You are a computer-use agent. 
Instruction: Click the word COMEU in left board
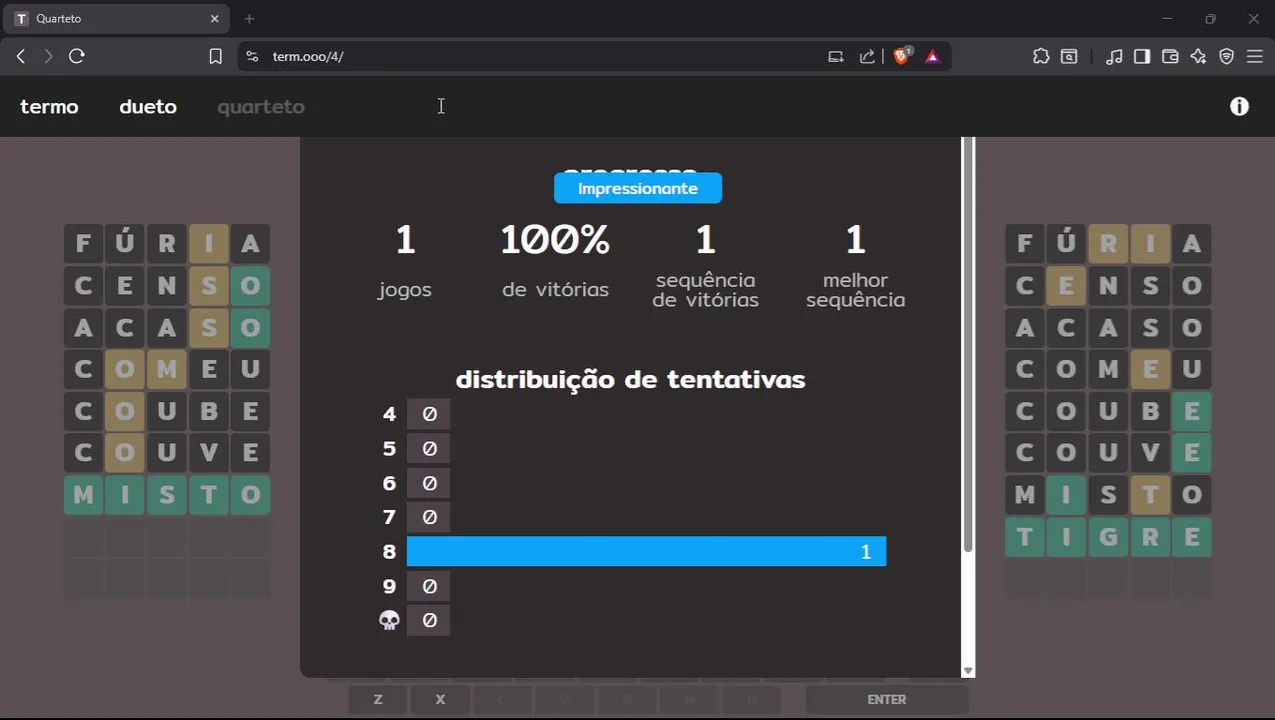167,369
